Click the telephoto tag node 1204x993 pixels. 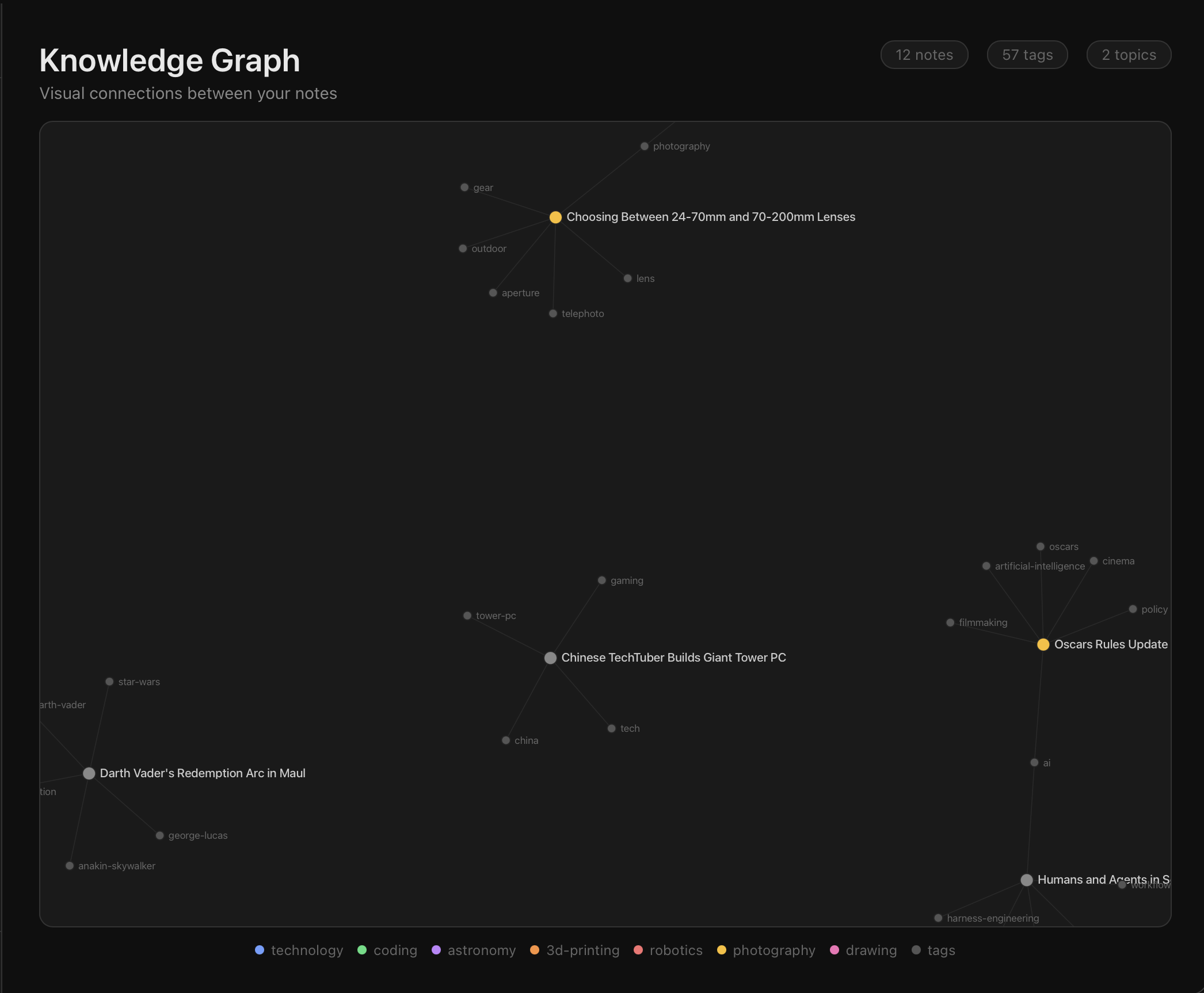[553, 314]
